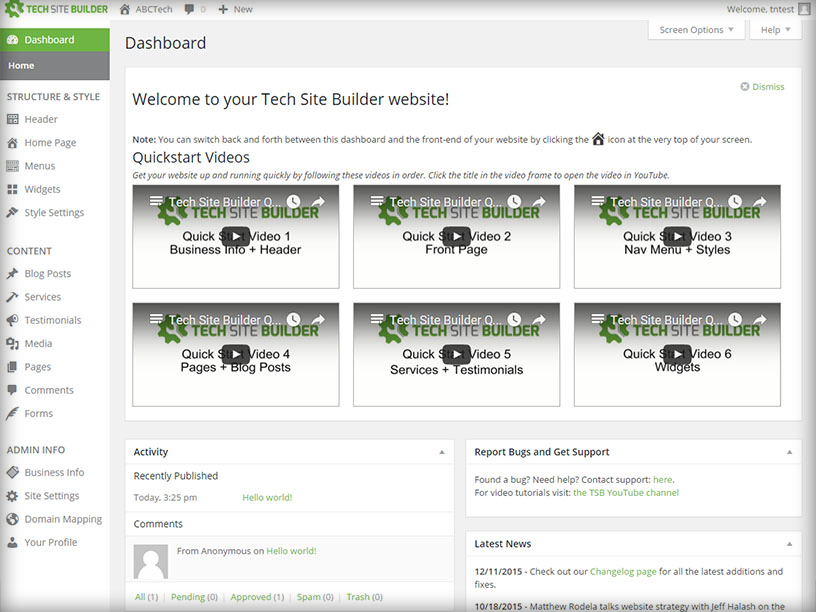The height and width of the screenshot is (612, 816).
Task: Dismiss the welcome message
Action: point(762,86)
